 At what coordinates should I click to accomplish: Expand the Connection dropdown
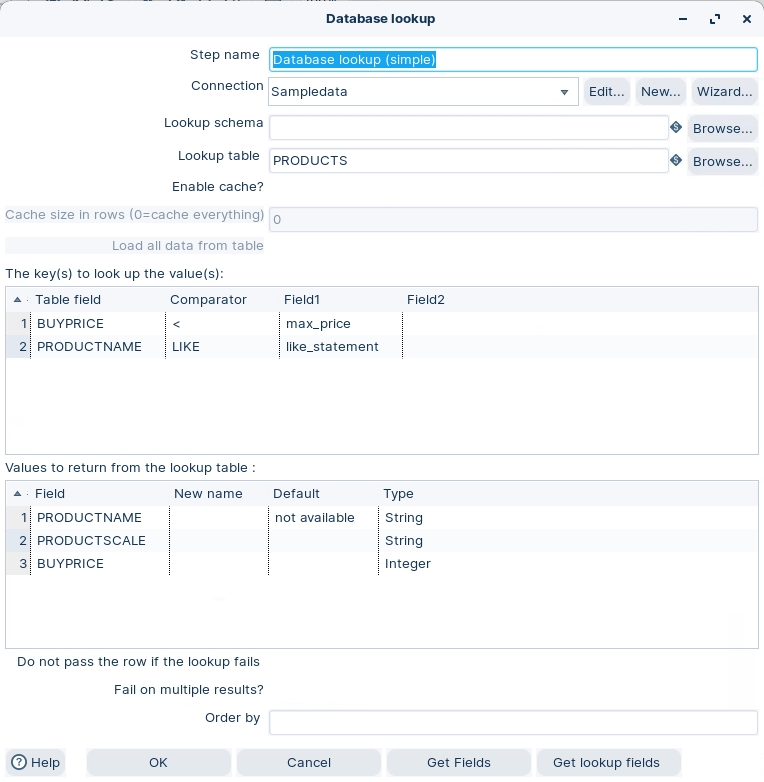click(564, 92)
